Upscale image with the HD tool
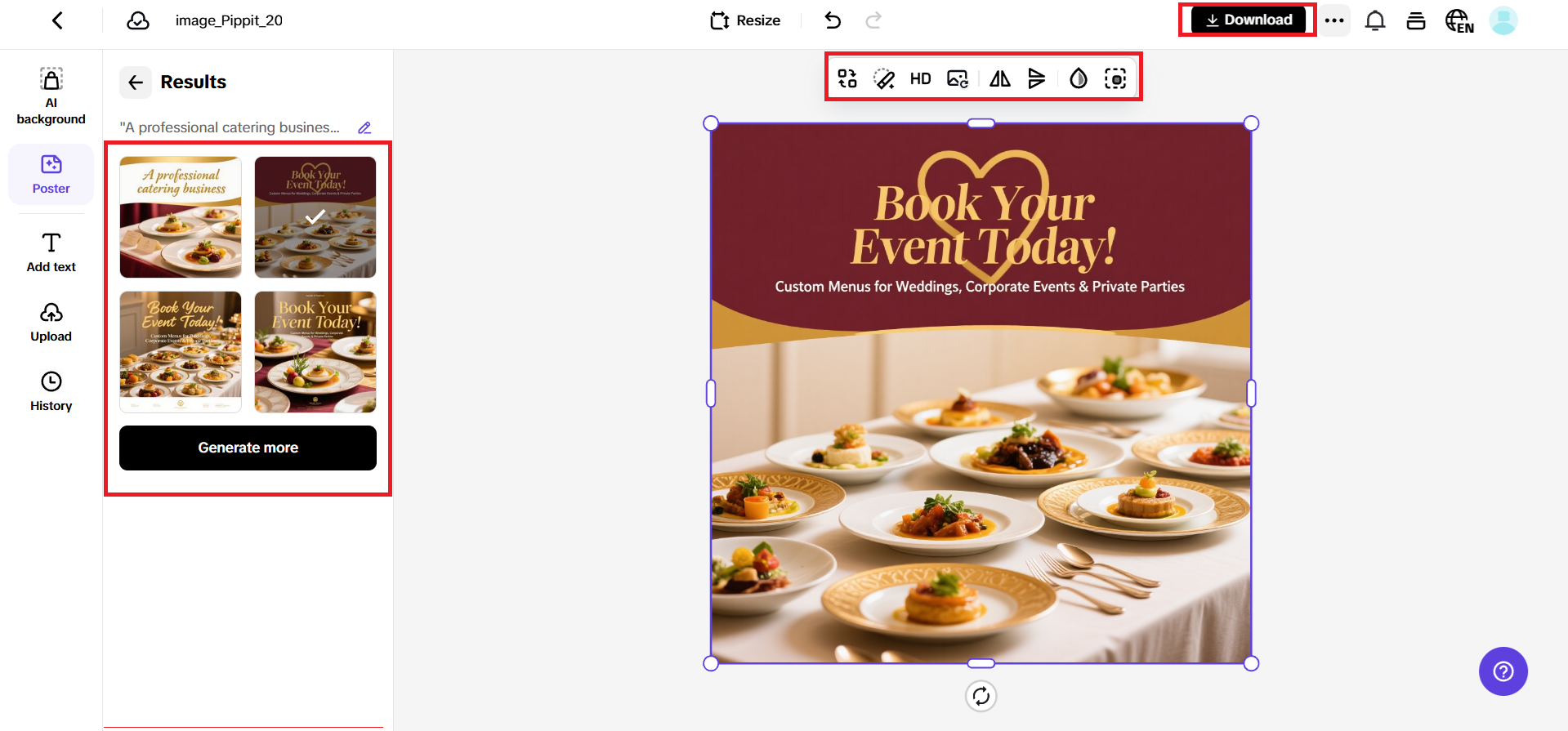This screenshot has height=731, width=1568. (x=921, y=78)
